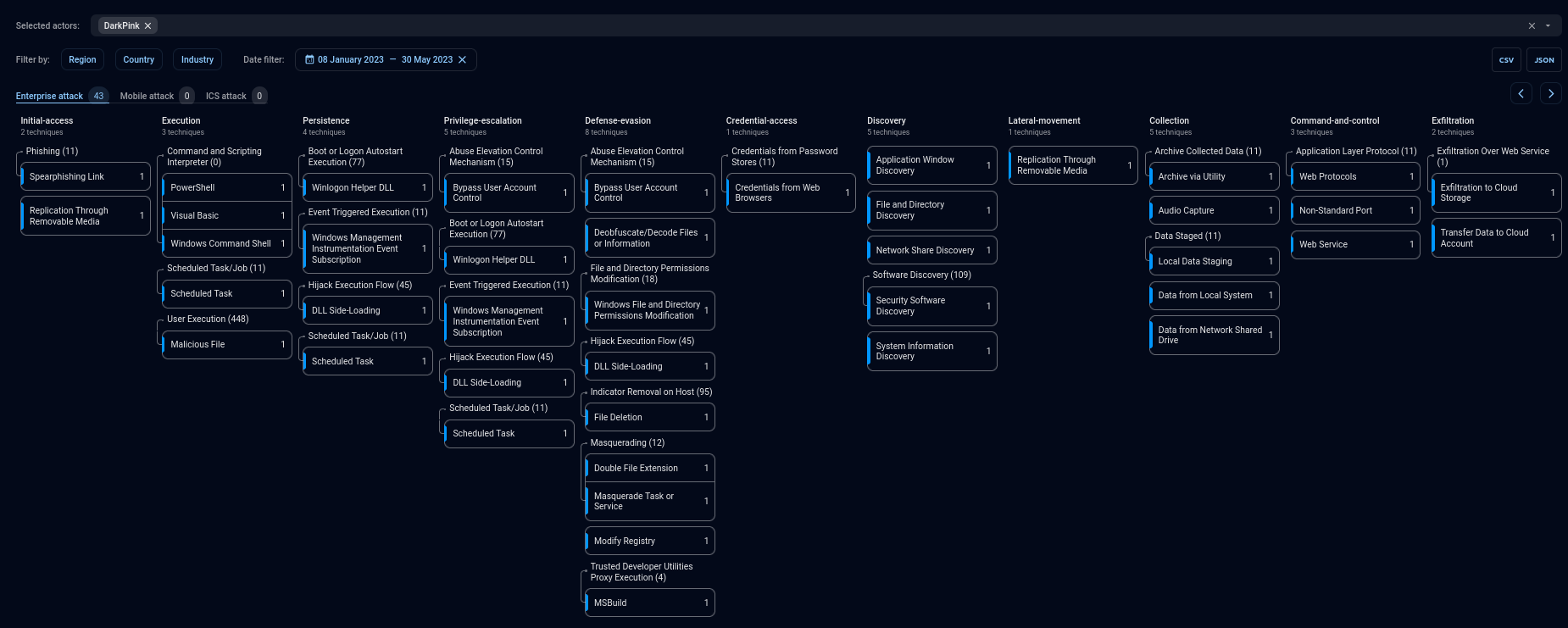Switch to the ICS attack tab
1568x628 pixels.
click(236, 96)
